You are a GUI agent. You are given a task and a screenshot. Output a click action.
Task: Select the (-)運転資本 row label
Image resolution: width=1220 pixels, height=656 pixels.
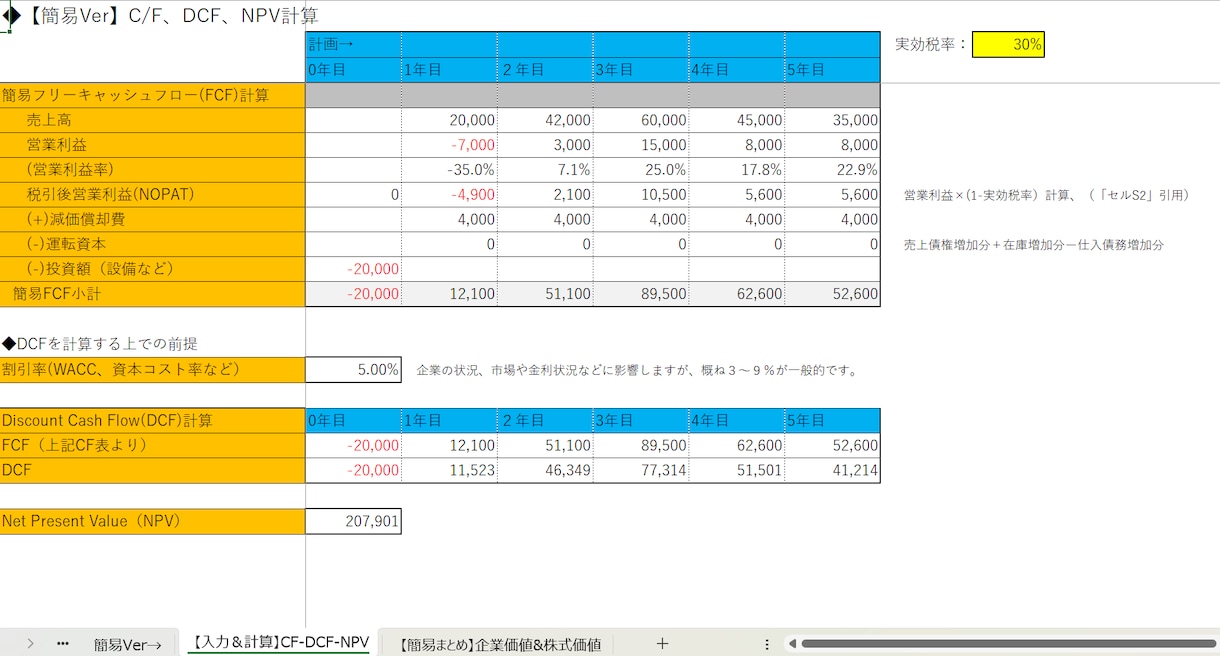(x=152, y=244)
